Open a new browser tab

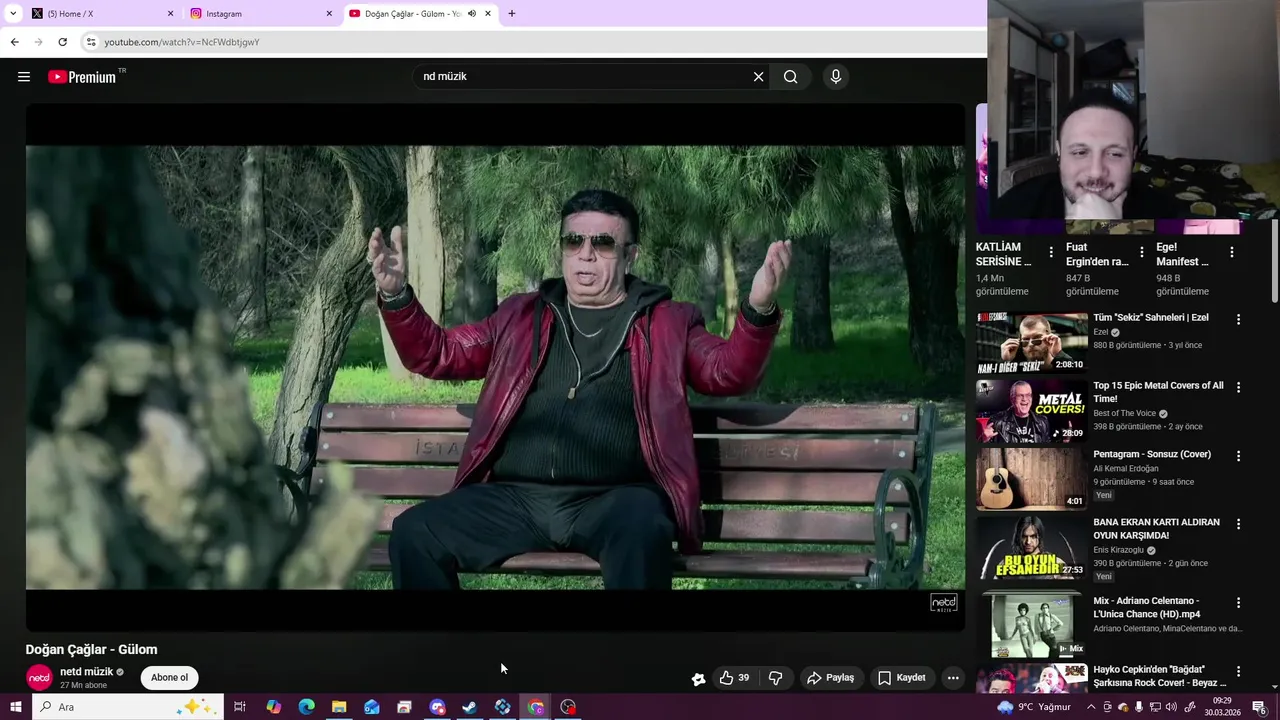coord(512,14)
